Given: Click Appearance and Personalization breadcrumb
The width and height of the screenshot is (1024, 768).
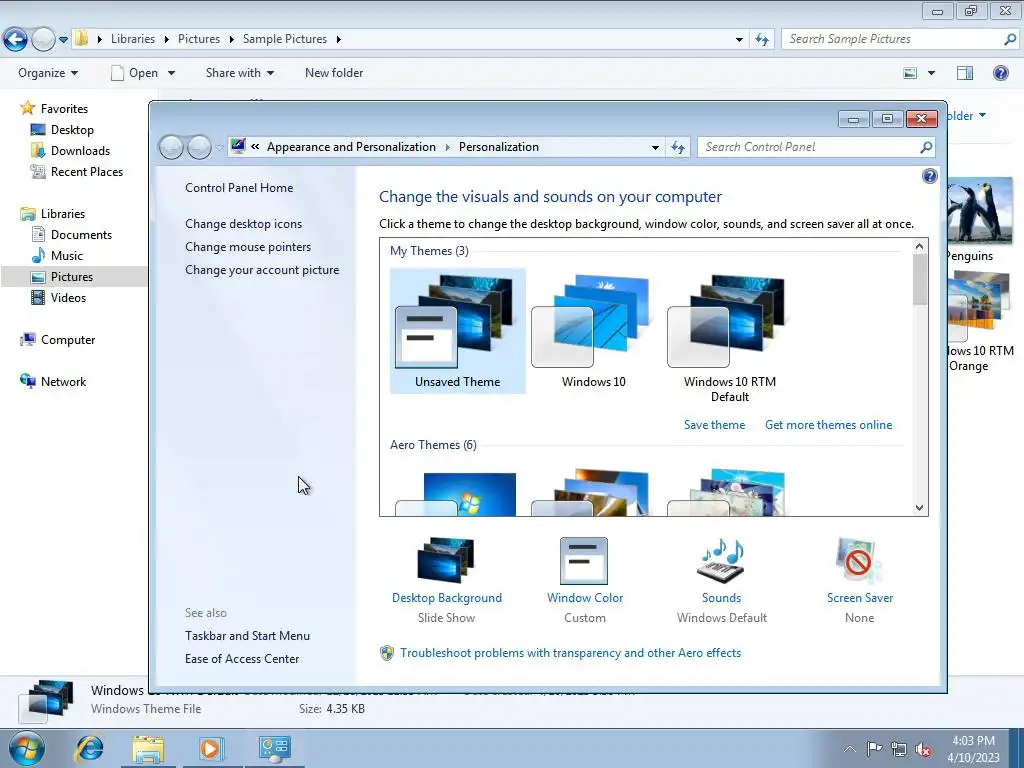Looking at the screenshot, I should [351, 147].
